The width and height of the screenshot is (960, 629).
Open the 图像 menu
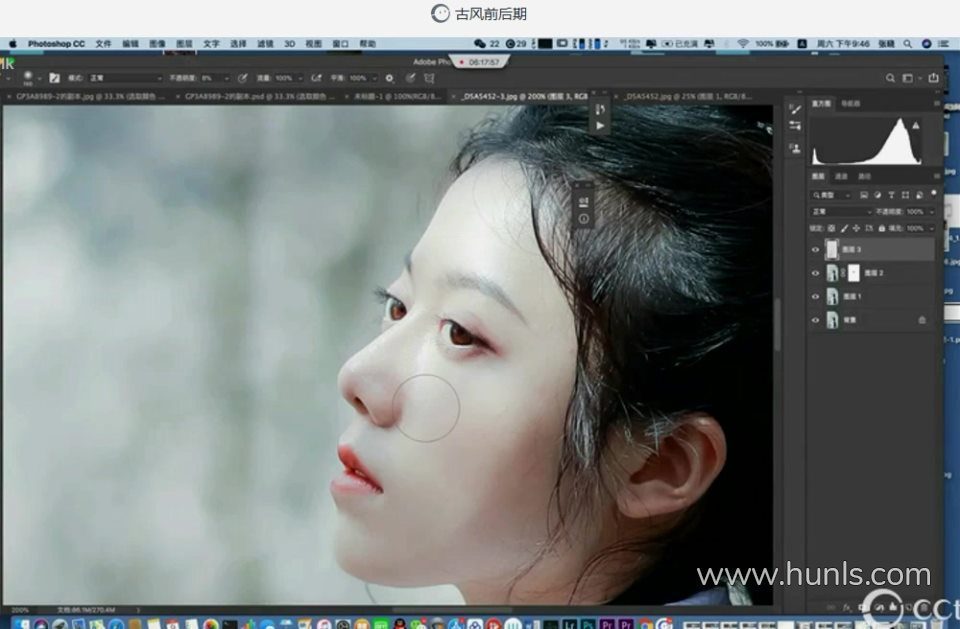click(157, 44)
